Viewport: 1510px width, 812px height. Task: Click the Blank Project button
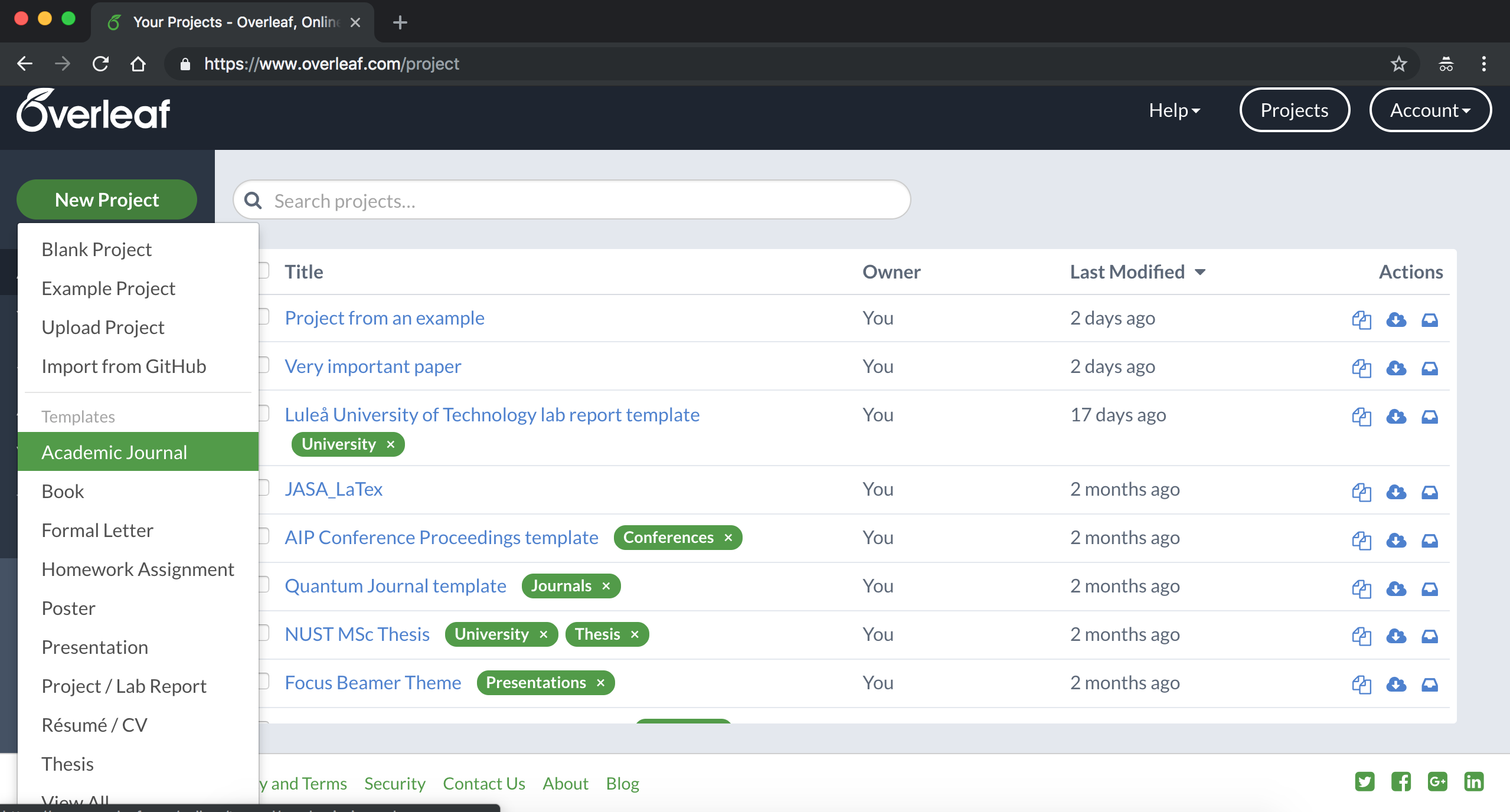coord(96,249)
